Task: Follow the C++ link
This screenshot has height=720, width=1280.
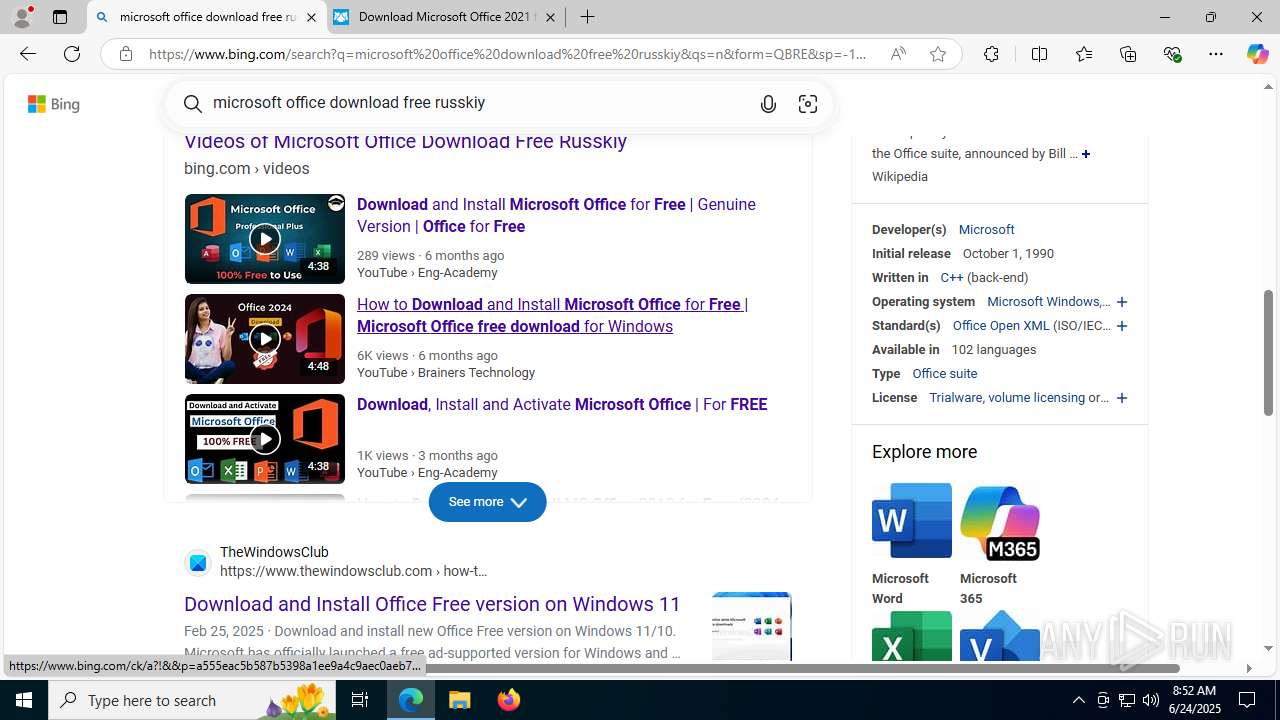Action: click(x=951, y=278)
